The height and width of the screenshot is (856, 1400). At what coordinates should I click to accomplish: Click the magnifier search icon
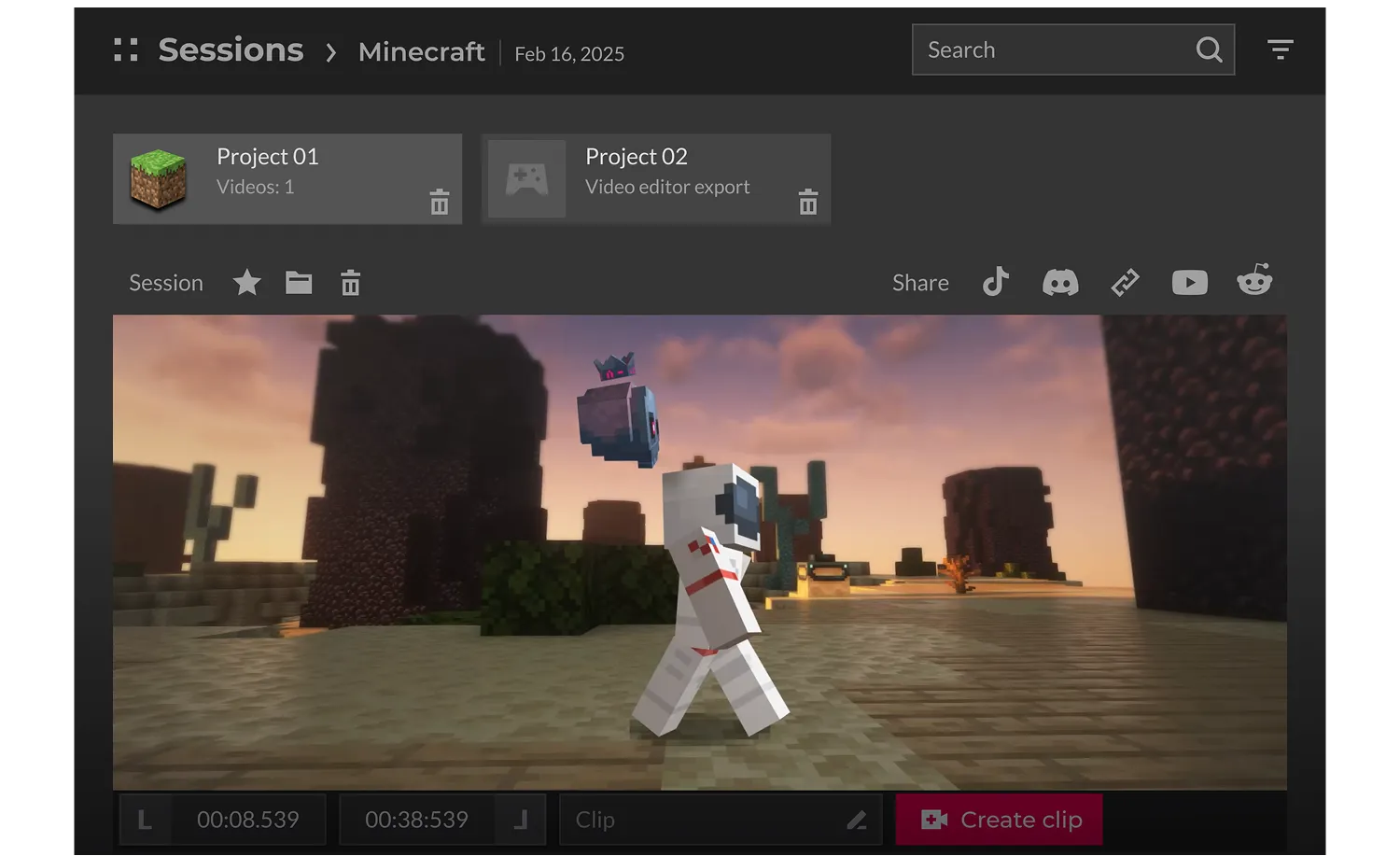point(1209,49)
